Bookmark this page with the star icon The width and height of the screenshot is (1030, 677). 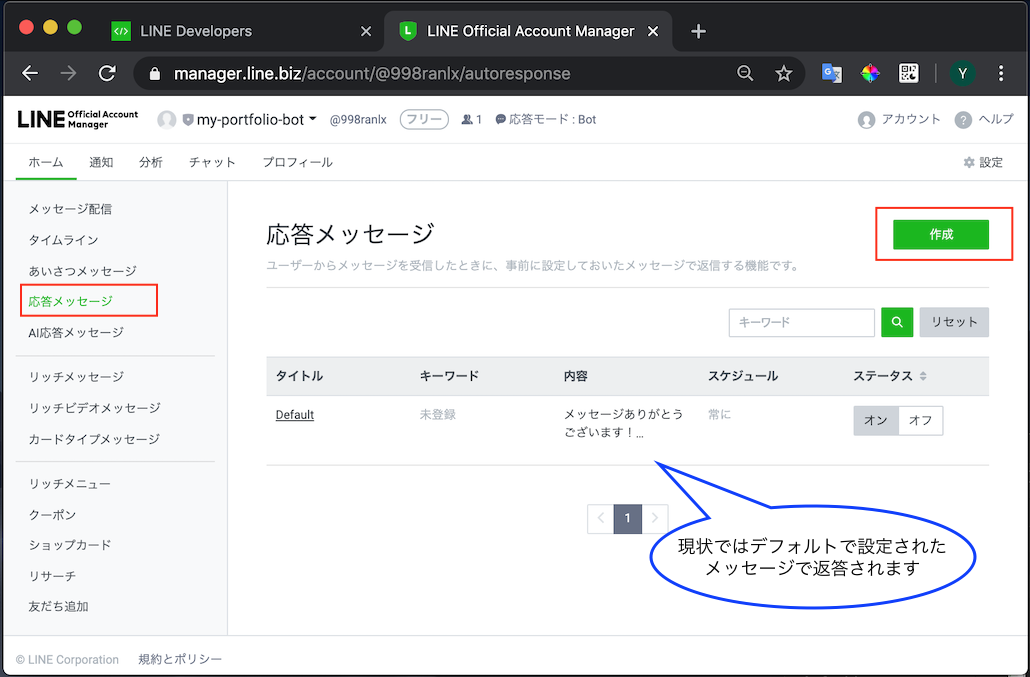point(784,74)
